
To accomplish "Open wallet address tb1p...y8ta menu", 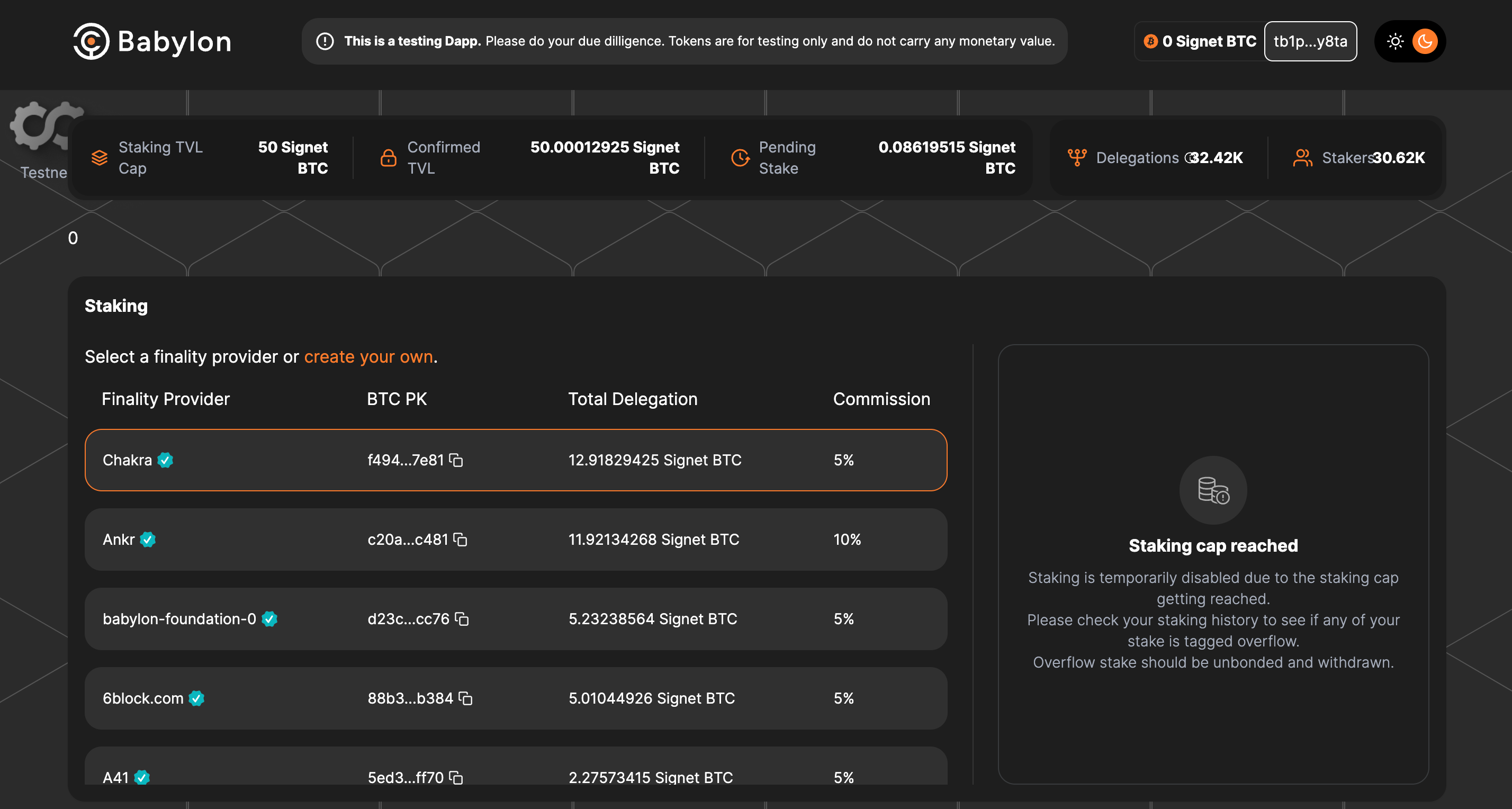I will (x=1310, y=41).
